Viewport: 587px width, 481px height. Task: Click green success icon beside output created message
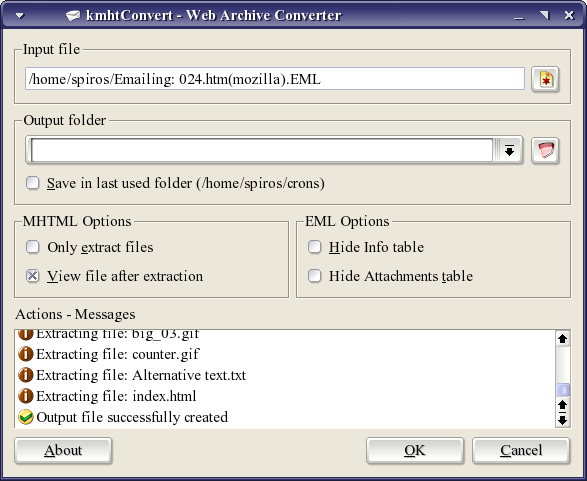coord(26,417)
